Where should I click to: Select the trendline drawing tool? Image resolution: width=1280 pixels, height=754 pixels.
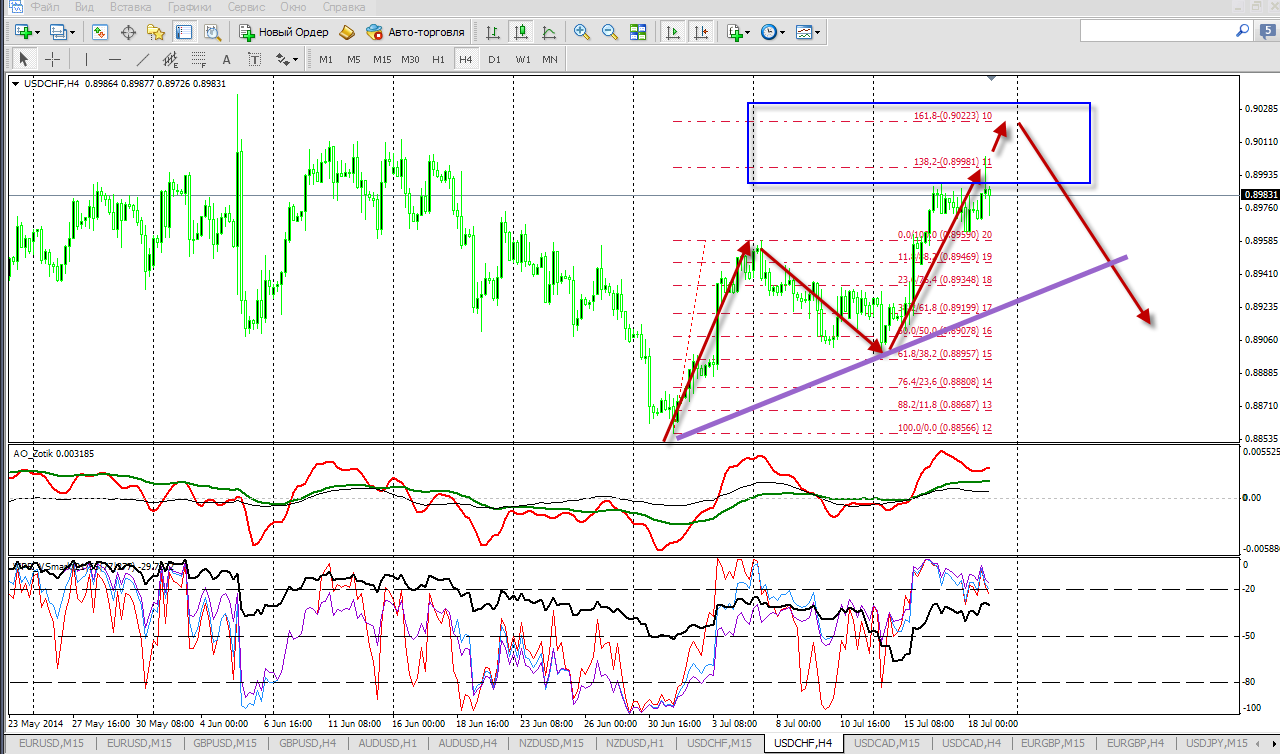click(x=143, y=59)
